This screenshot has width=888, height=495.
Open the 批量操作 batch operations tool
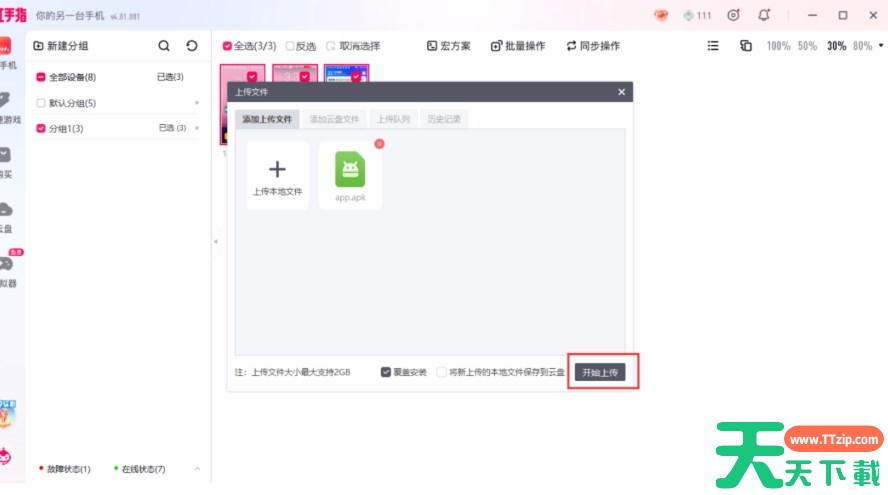(x=518, y=46)
